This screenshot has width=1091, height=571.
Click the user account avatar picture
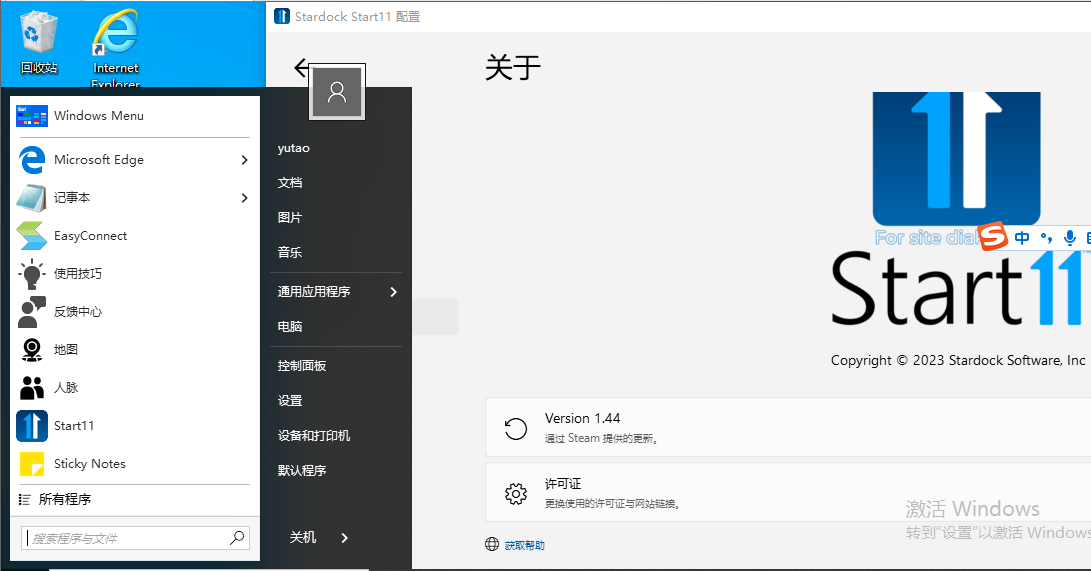[x=337, y=92]
